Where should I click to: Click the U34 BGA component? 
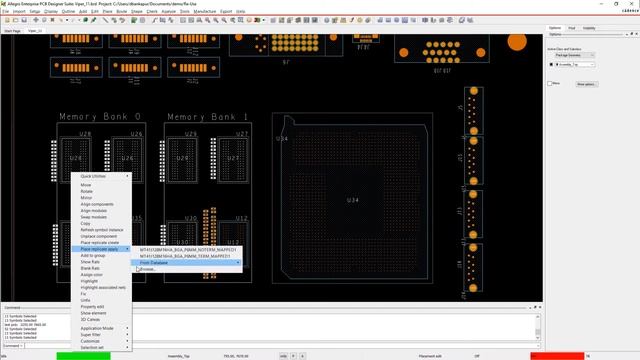pos(353,200)
